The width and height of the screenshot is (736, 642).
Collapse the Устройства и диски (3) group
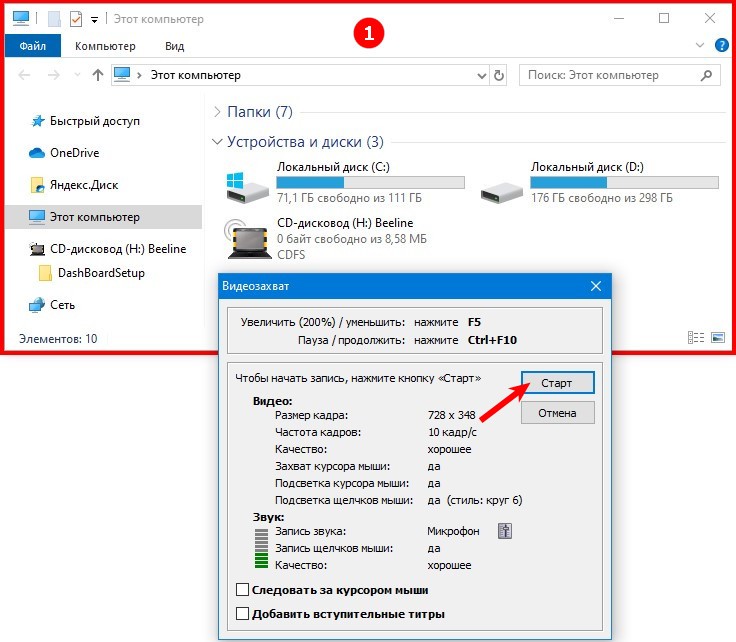217,141
